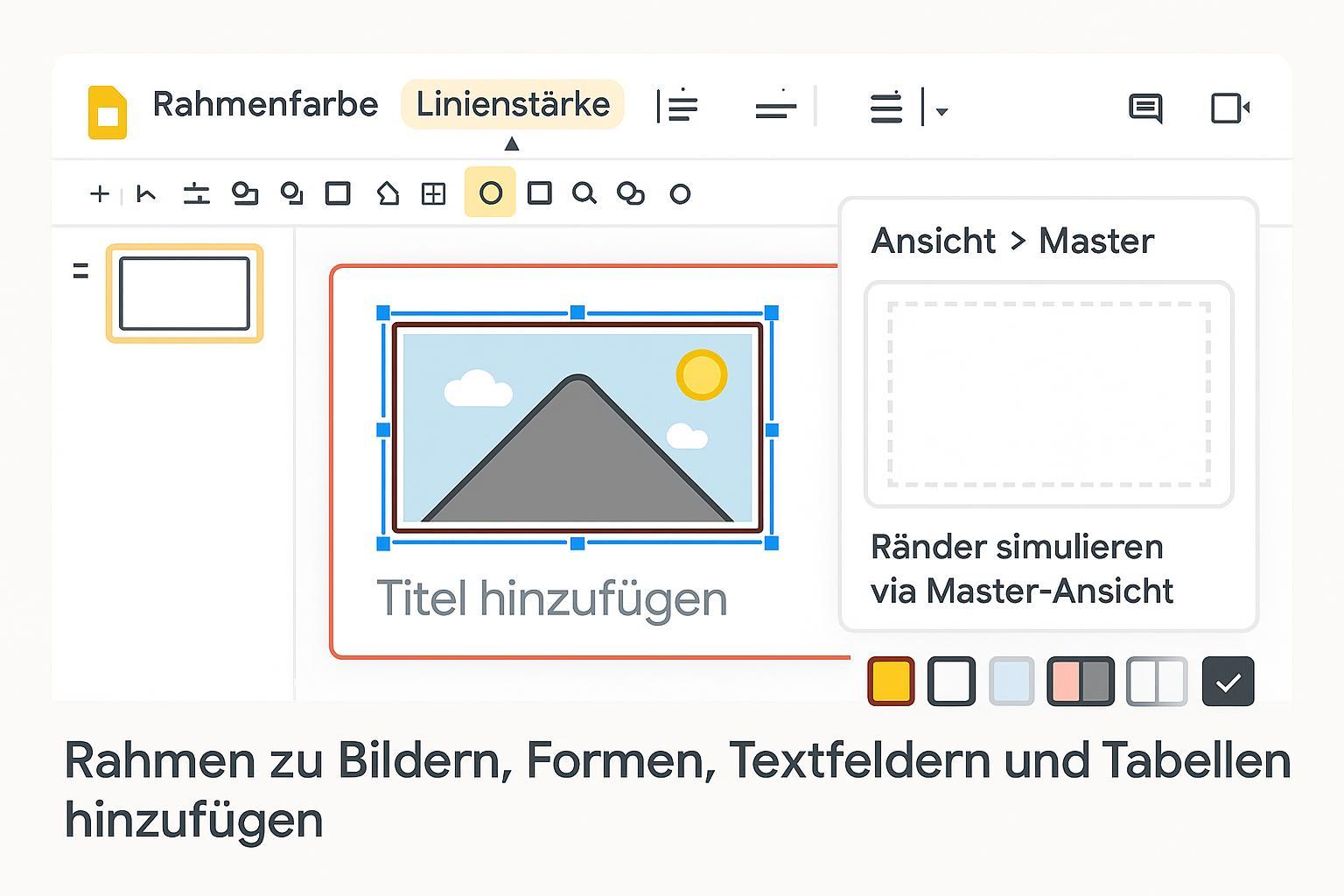Insert table using the grid icon
Screen dimensions: 1344x896
click(x=433, y=193)
